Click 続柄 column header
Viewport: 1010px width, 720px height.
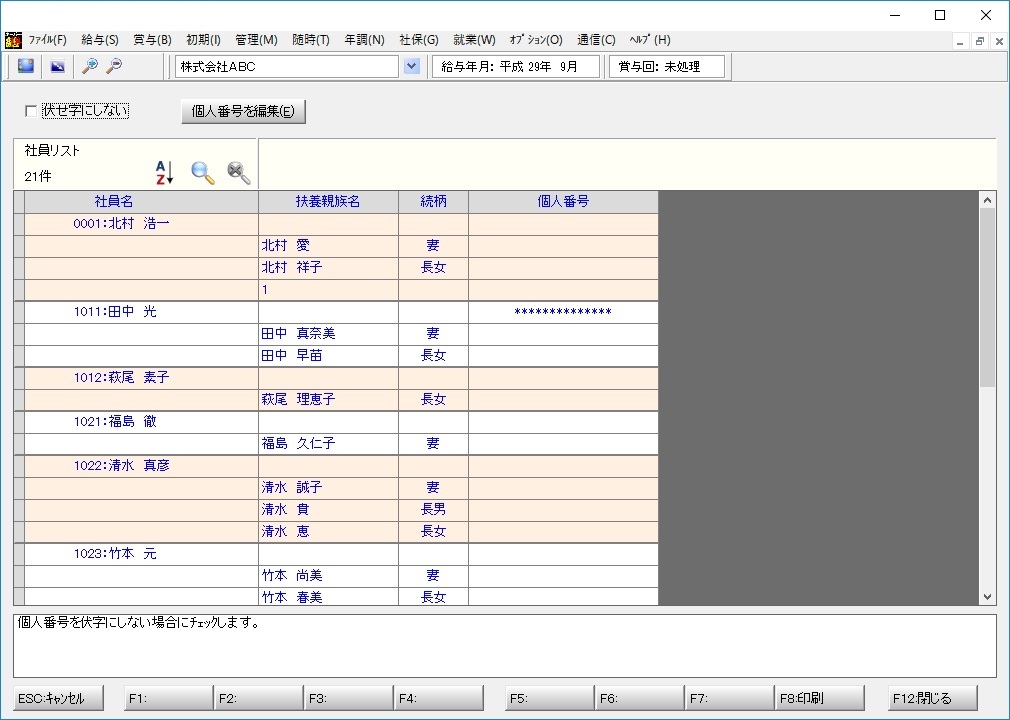(x=434, y=202)
